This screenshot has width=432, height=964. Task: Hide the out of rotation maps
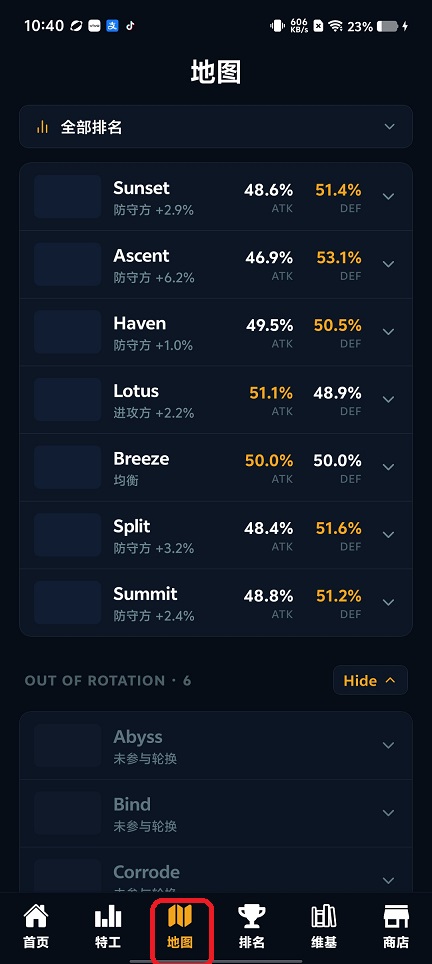(x=370, y=680)
